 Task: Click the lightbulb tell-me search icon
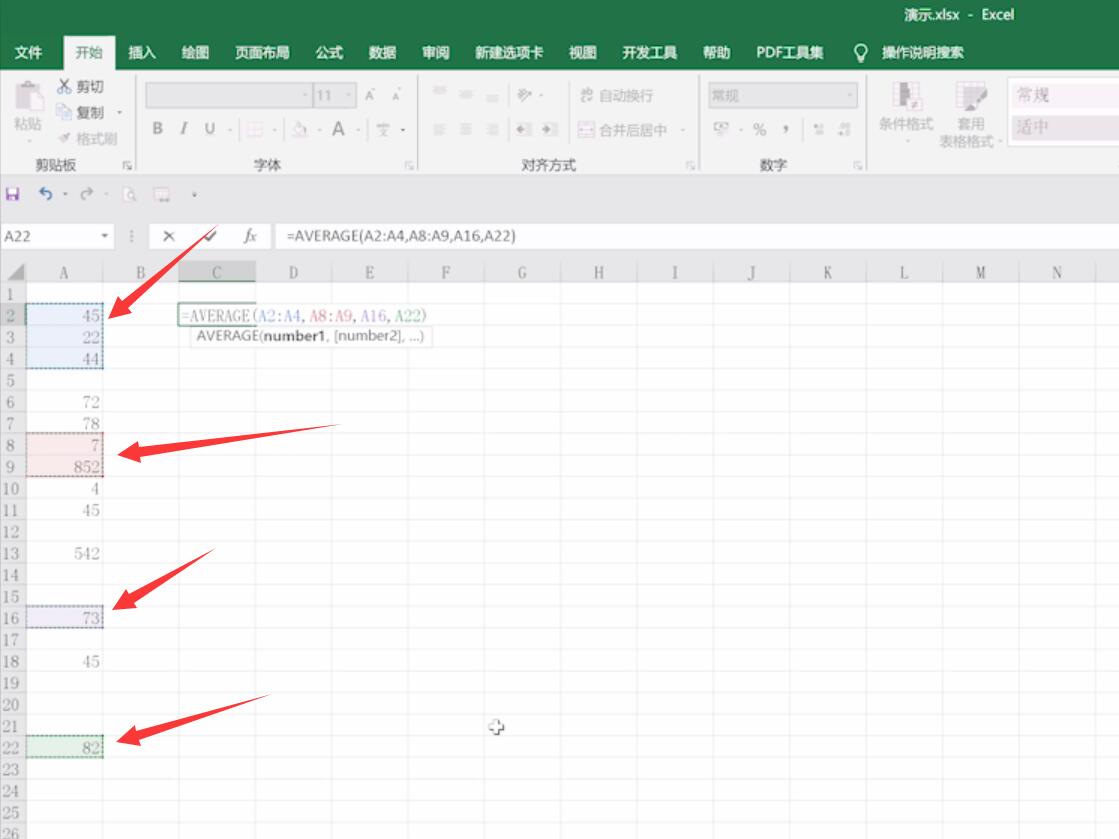[861, 53]
